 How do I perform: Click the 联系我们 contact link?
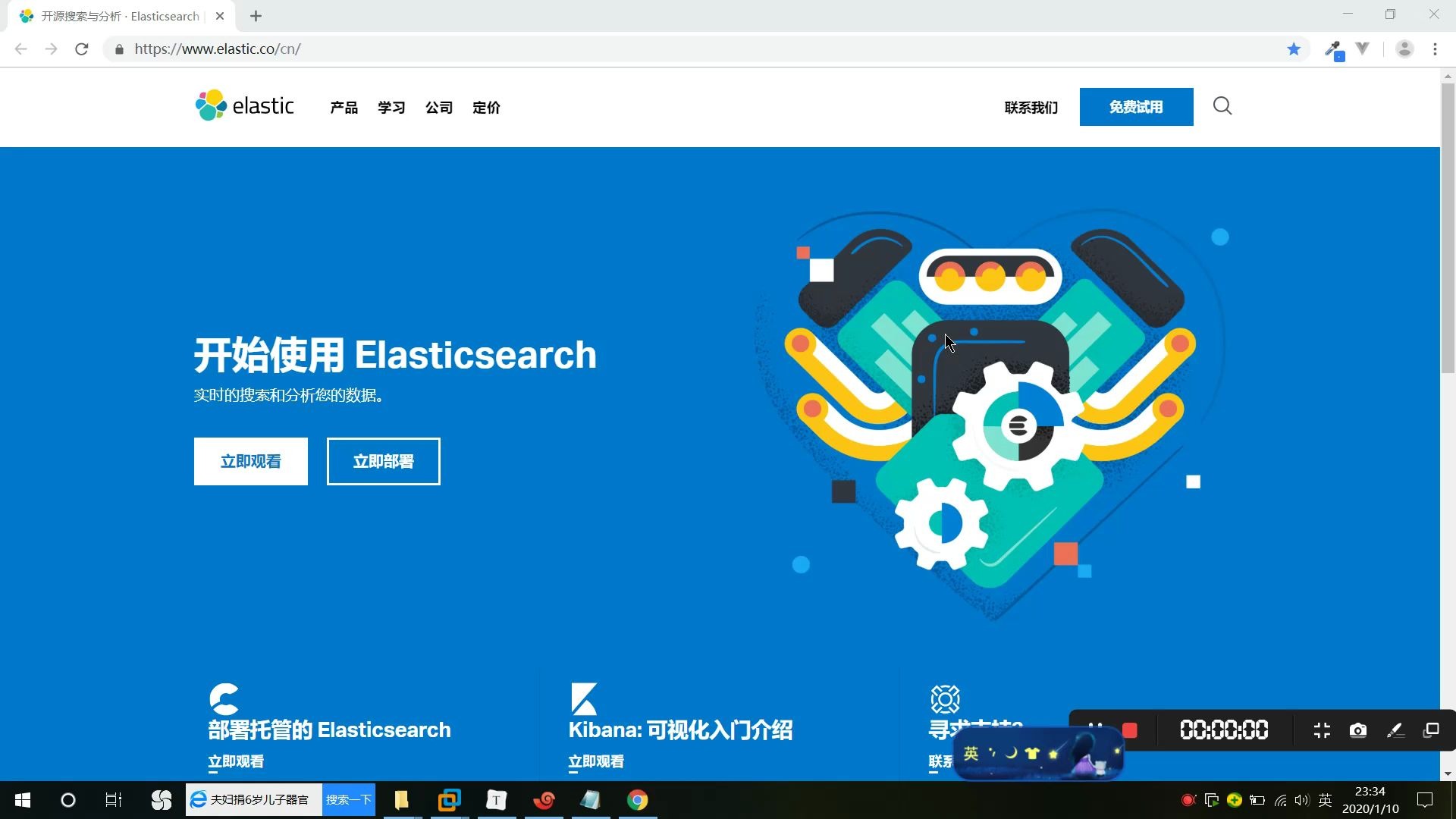tap(1031, 108)
